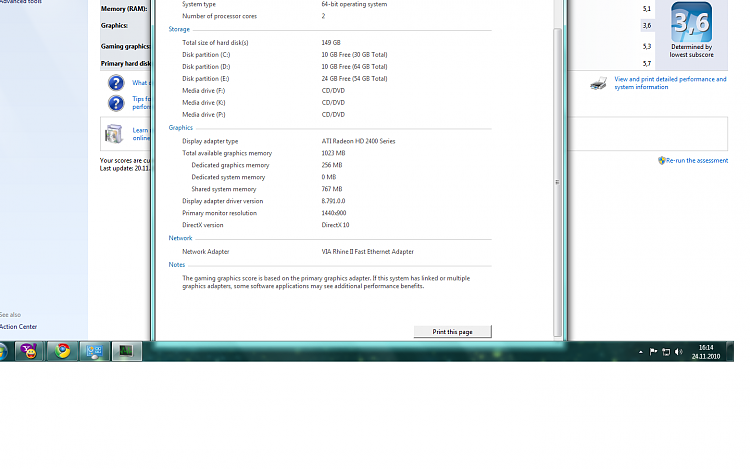Select the 'DirectX 10' value
The height and width of the screenshot is (469, 750).
pyautogui.click(x=335, y=225)
